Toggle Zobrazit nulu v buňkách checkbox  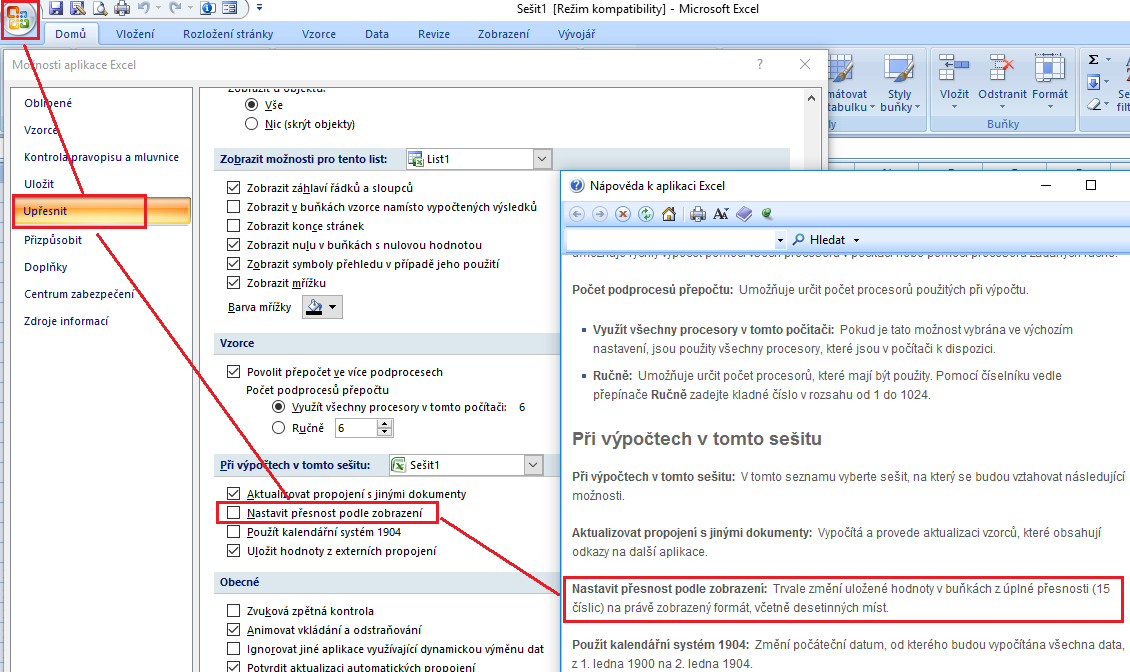(x=233, y=244)
